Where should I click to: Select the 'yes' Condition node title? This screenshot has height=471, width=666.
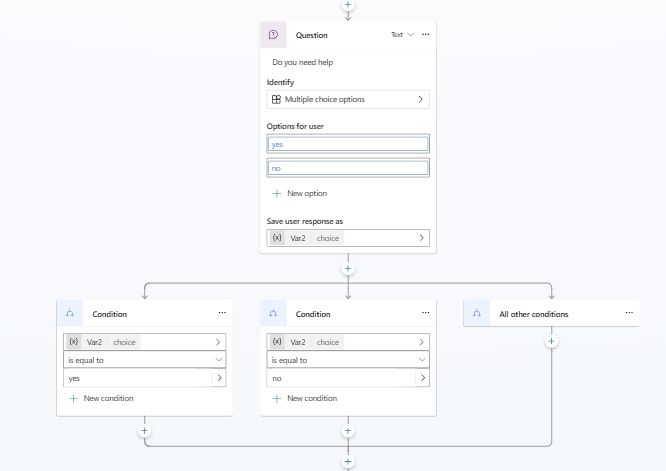point(110,314)
